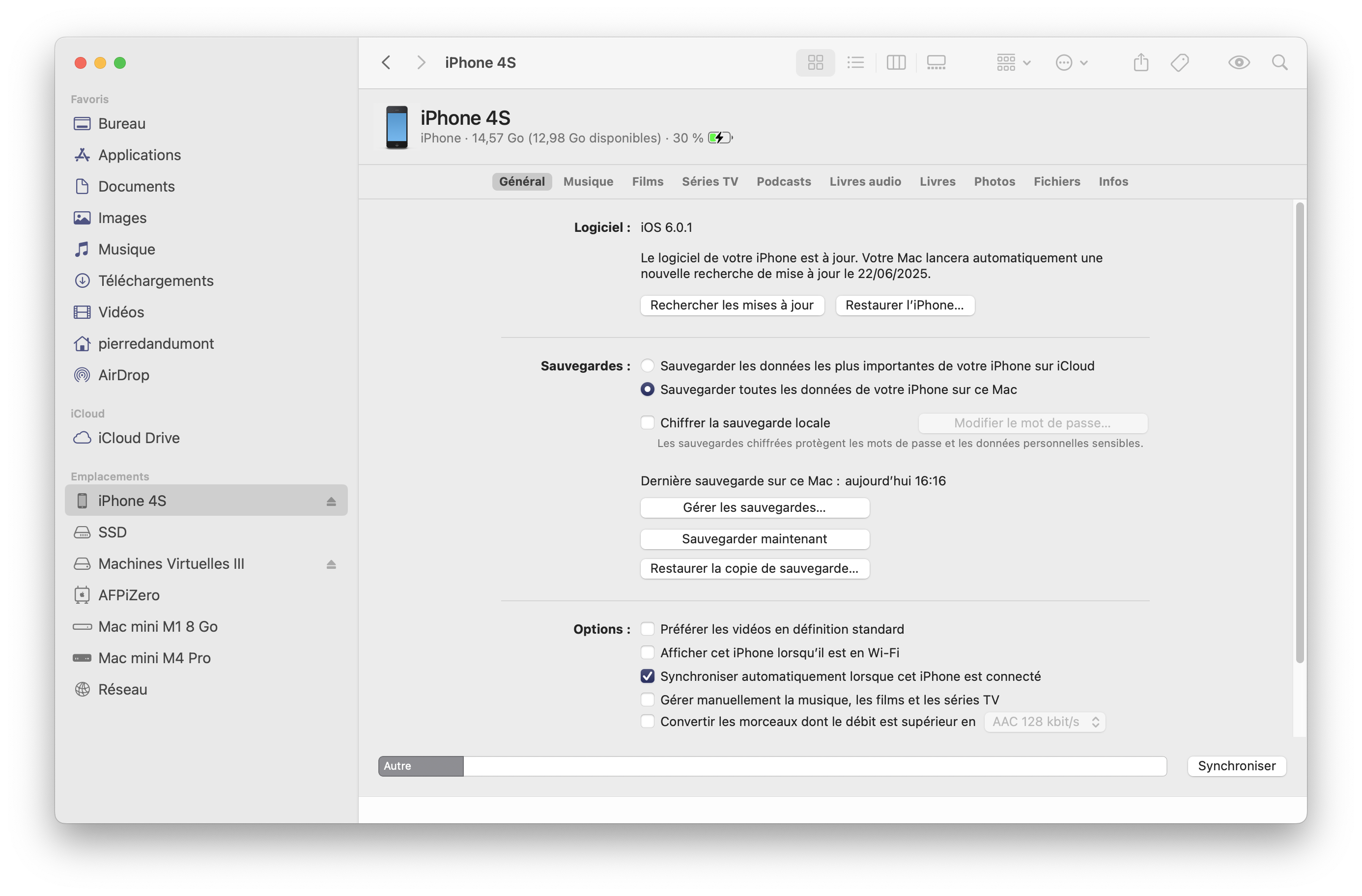Viewport: 1362px width, 896px height.
Task: Select iCloud backup radio button
Action: 647,365
